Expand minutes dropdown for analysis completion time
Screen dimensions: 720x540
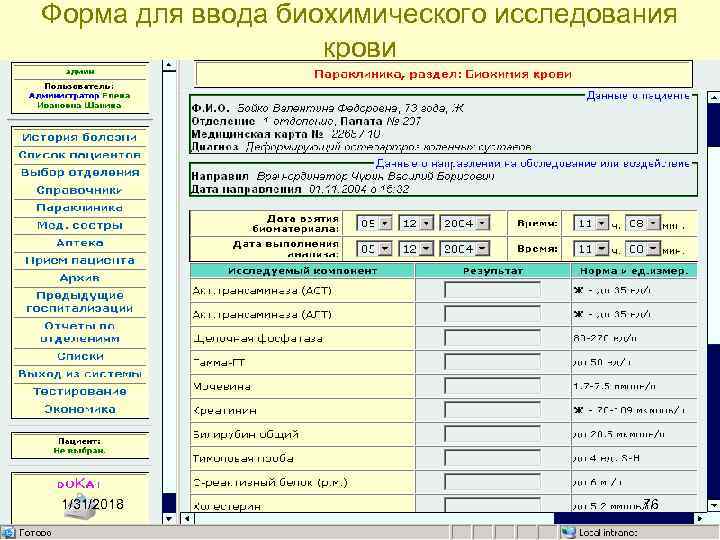[653, 248]
